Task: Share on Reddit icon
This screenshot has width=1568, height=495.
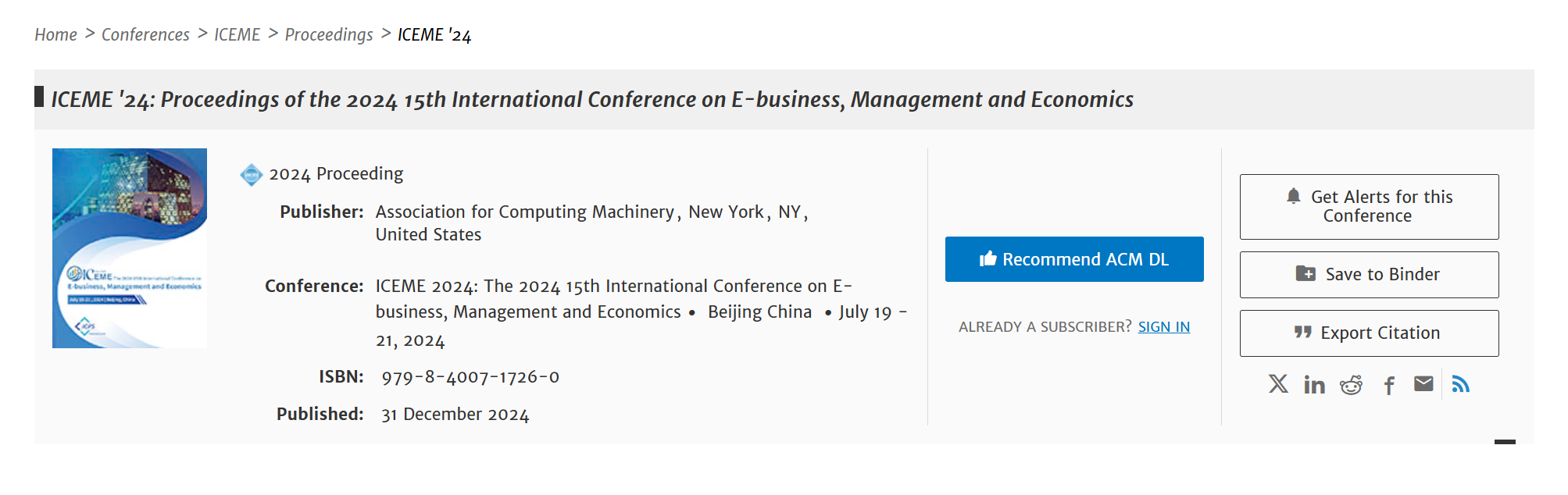Action: point(1351,385)
